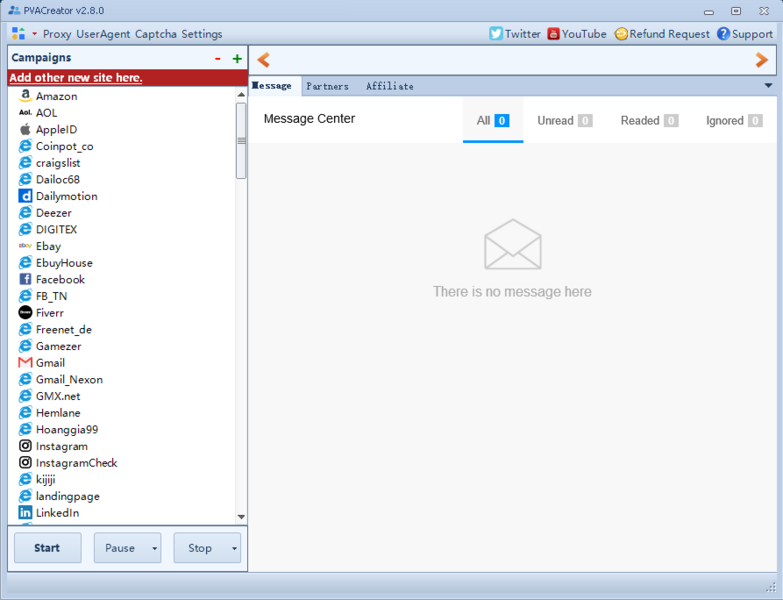Click the Deezer browser icon
This screenshot has height=600, width=783.
(25, 213)
